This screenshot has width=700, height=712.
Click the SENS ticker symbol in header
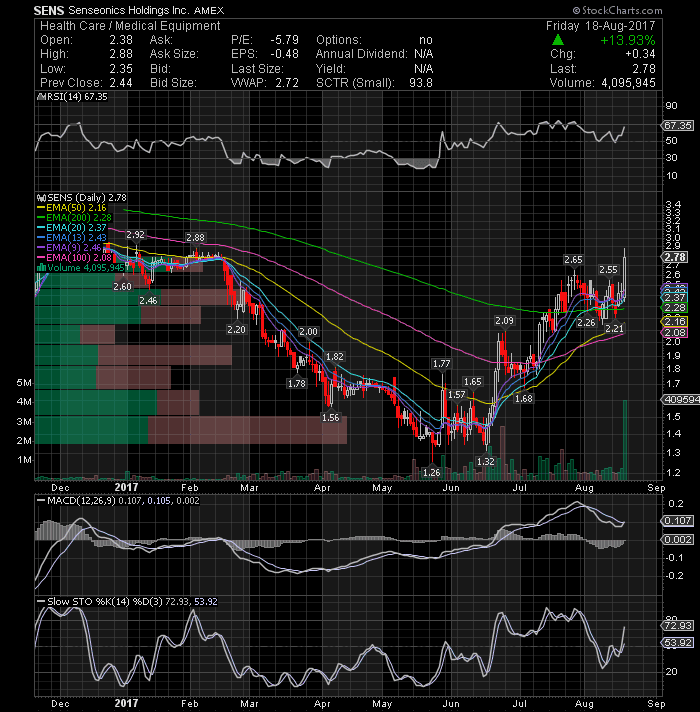(49, 10)
